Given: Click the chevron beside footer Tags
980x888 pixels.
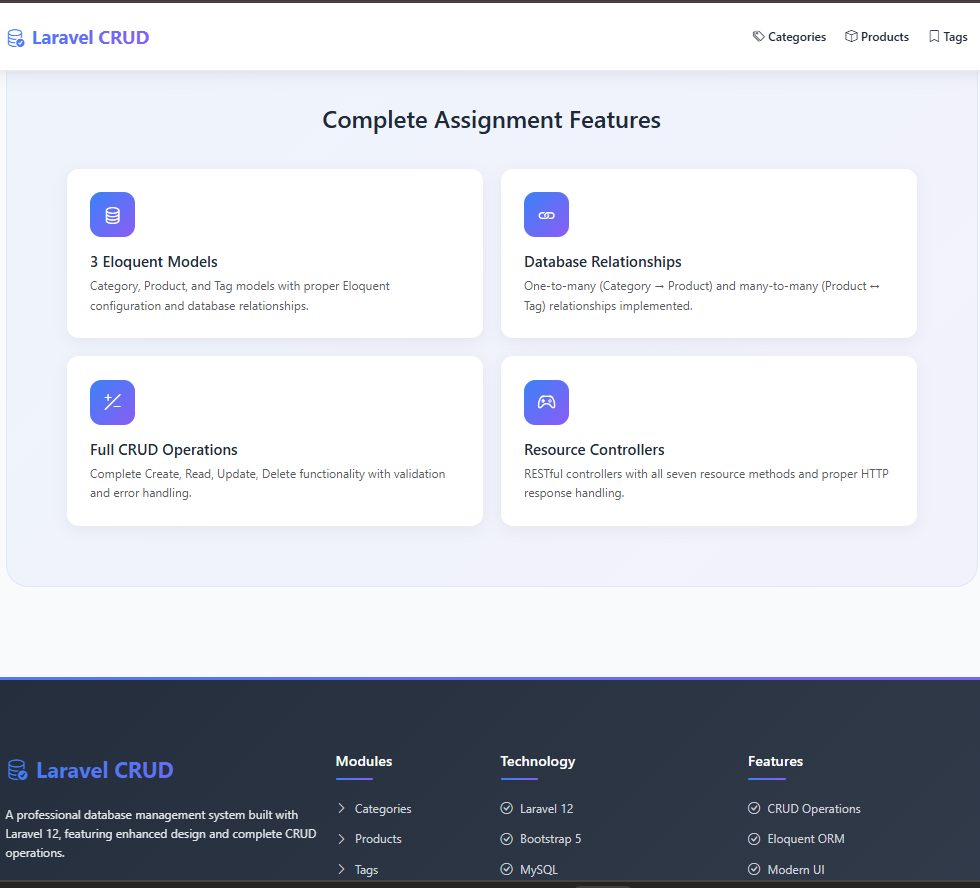Looking at the screenshot, I should coord(341,869).
